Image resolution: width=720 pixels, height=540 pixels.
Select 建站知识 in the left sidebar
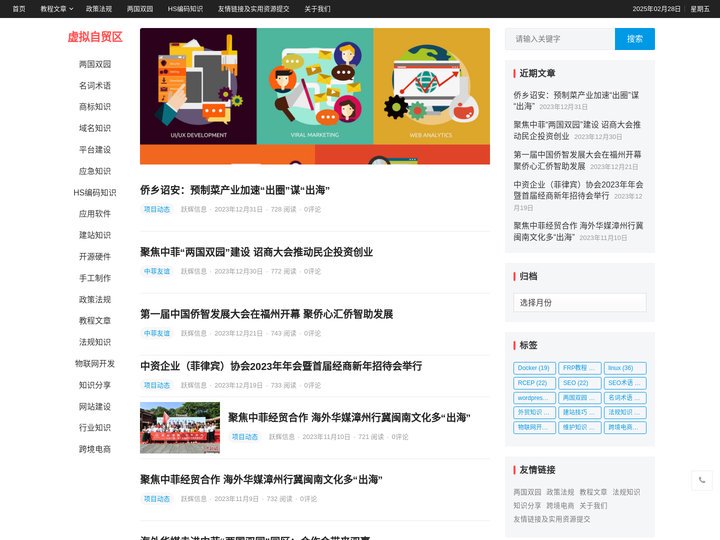click(95, 235)
